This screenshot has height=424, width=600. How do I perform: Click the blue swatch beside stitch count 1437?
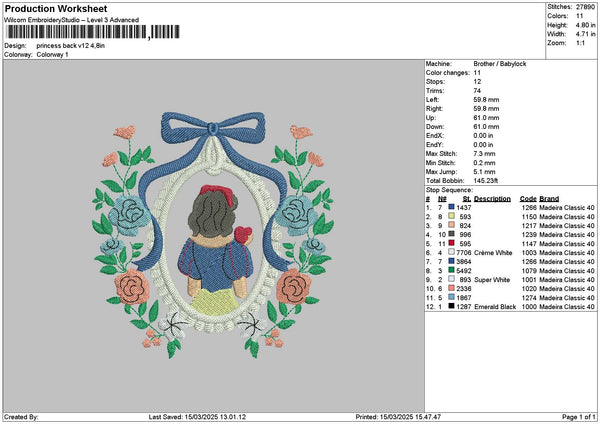[452, 207]
